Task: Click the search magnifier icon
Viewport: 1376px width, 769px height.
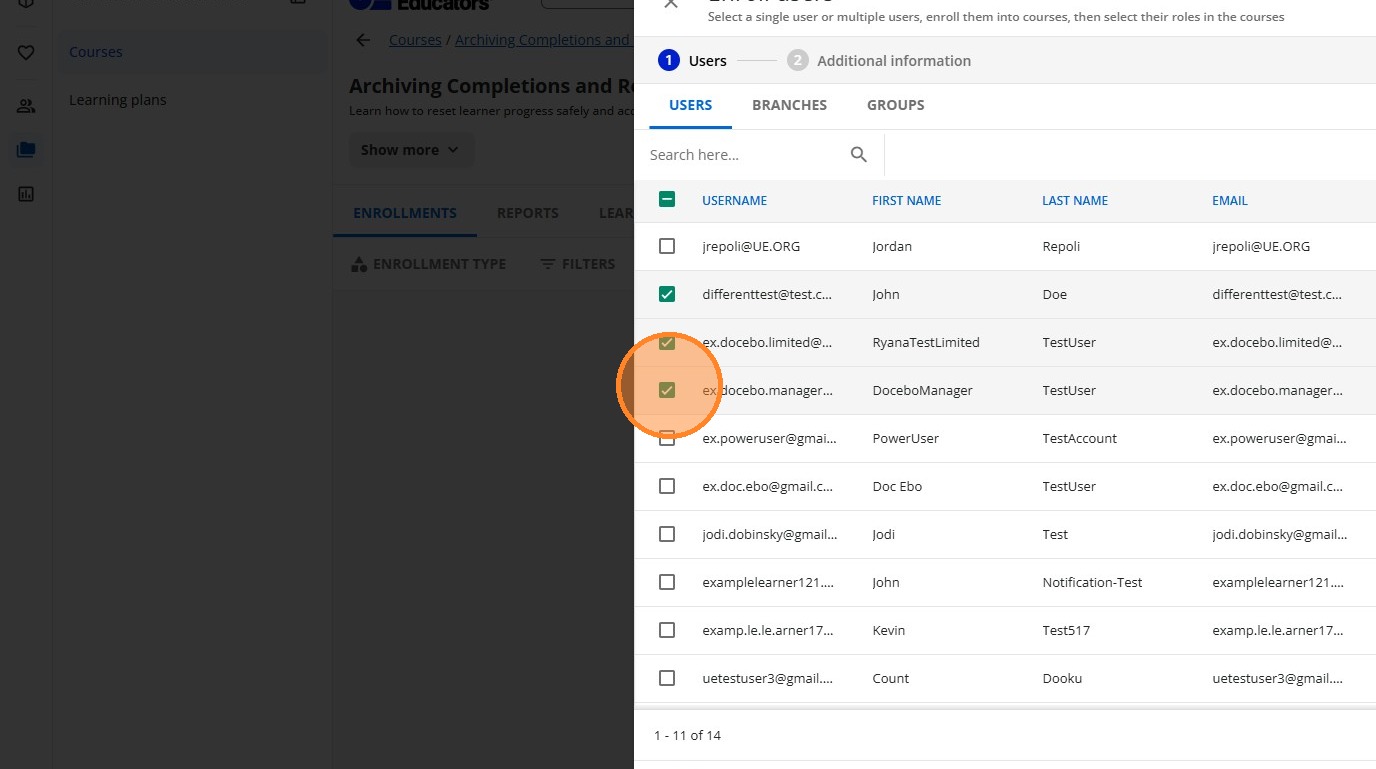Action: coord(859,154)
